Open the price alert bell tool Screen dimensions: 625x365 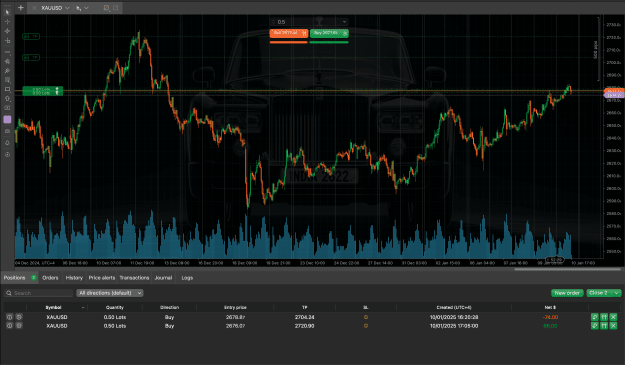[x=7, y=143]
